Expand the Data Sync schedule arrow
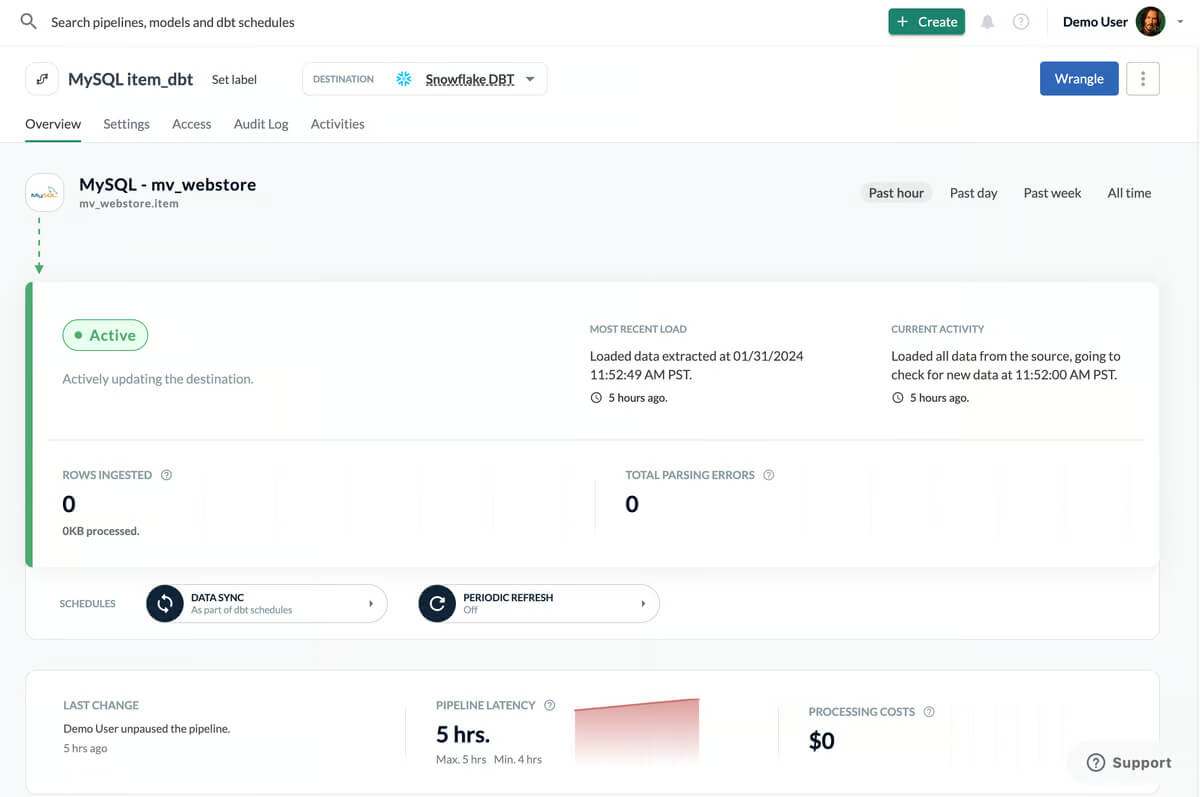Viewport: 1200px width, 797px height. [371, 604]
